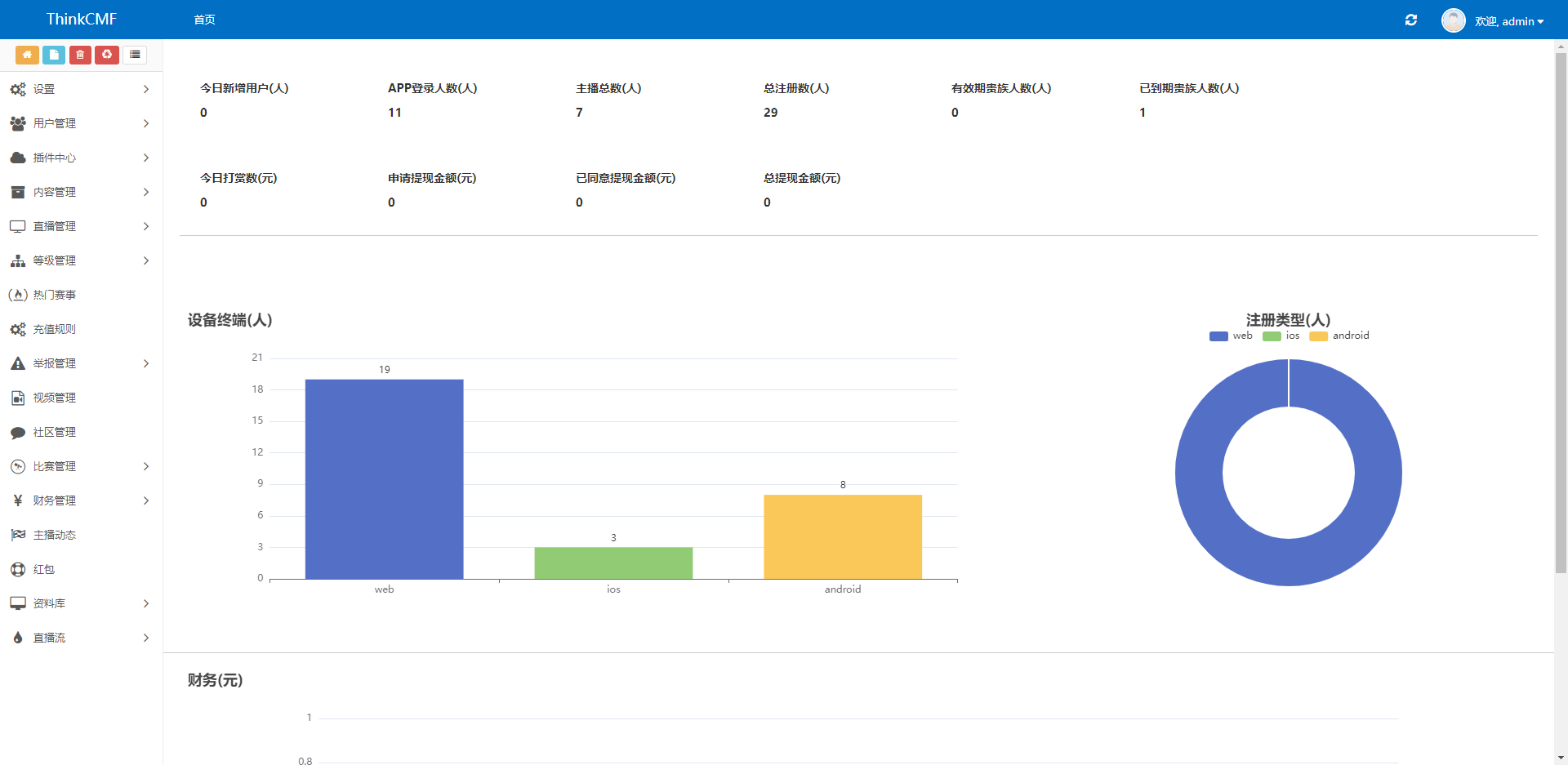
Task: Open the 热门赛事 menu item
Action: click(x=54, y=295)
